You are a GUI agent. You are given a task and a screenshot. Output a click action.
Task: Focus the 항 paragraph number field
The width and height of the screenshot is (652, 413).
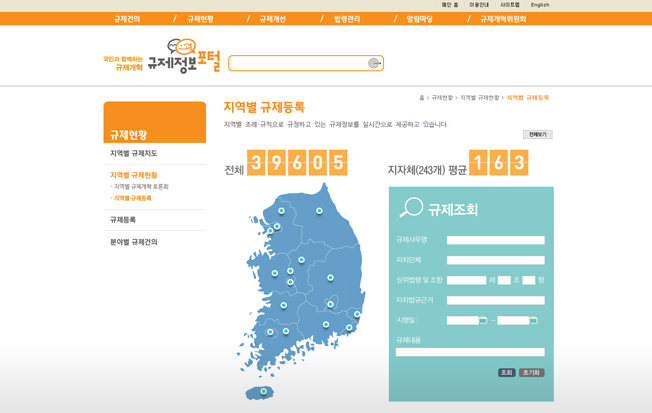point(529,280)
